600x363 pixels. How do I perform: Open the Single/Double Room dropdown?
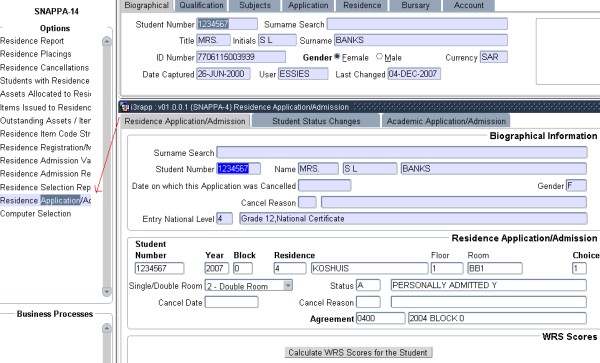click(x=288, y=285)
